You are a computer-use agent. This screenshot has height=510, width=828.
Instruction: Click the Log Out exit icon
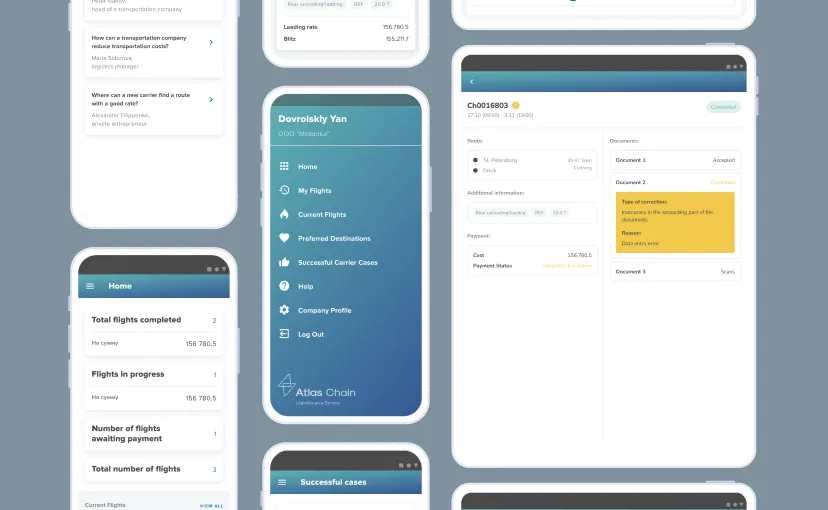(x=284, y=334)
